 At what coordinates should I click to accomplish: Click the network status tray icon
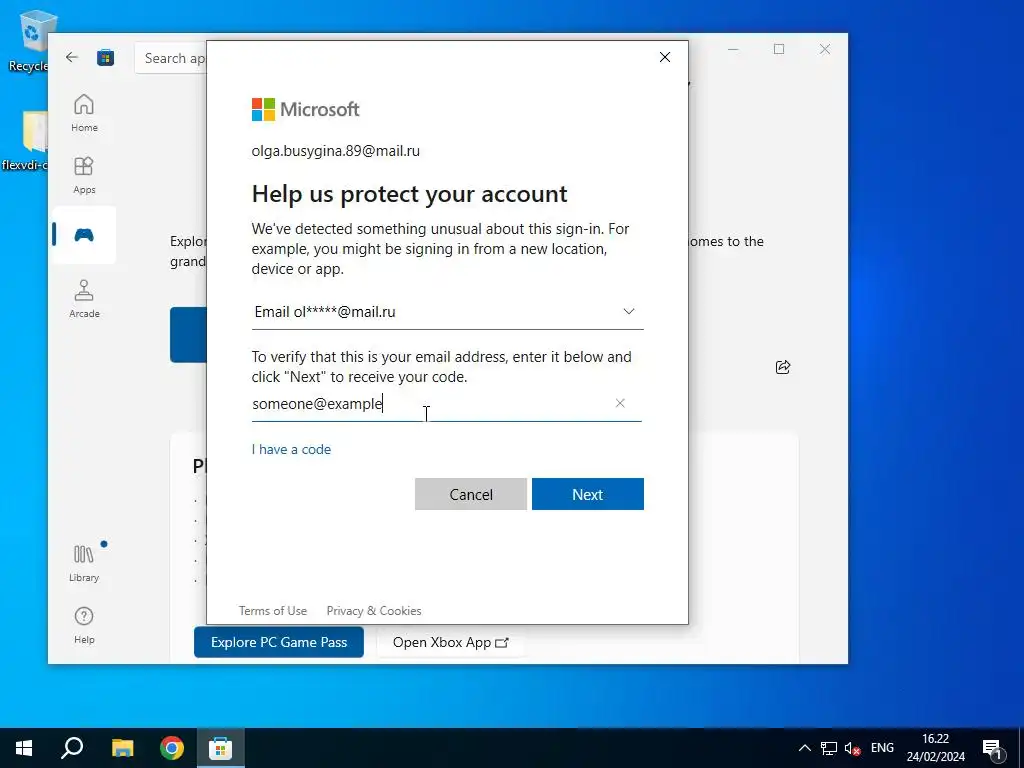829,748
